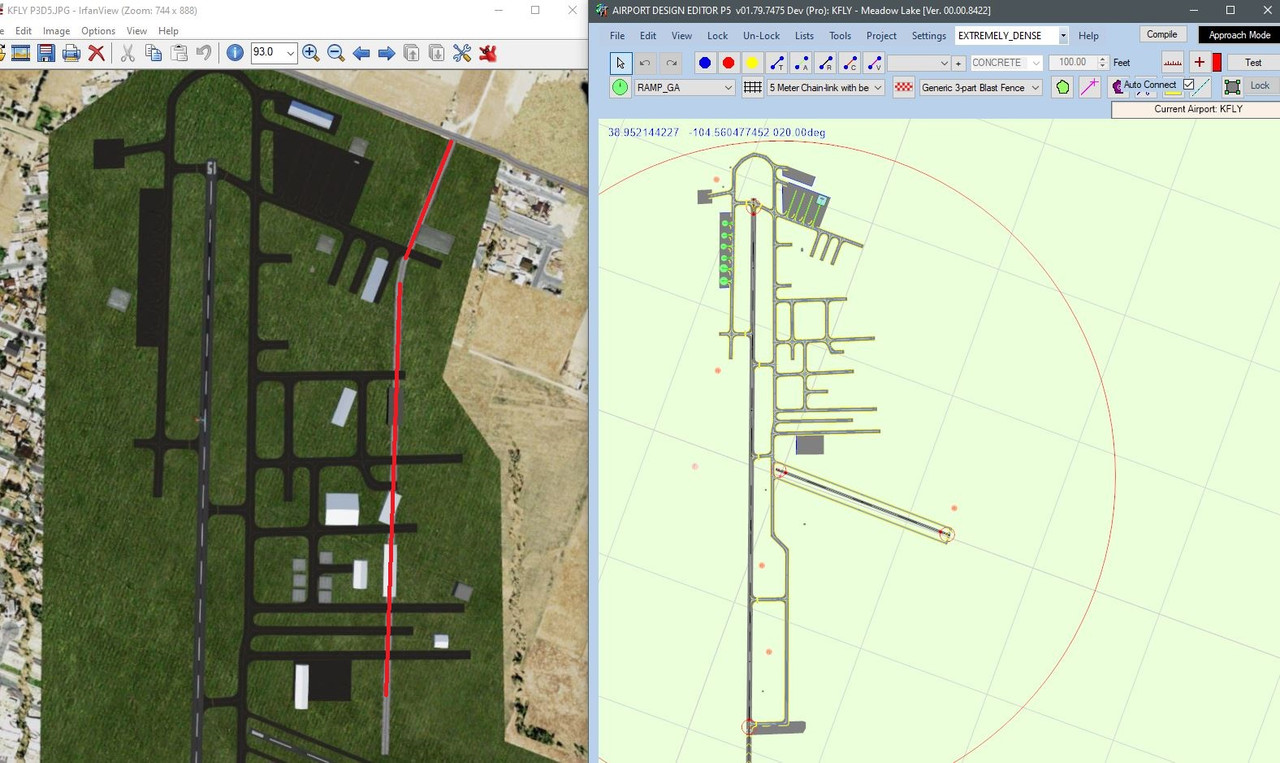Click the magenta line tool icon

pos(1090,88)
